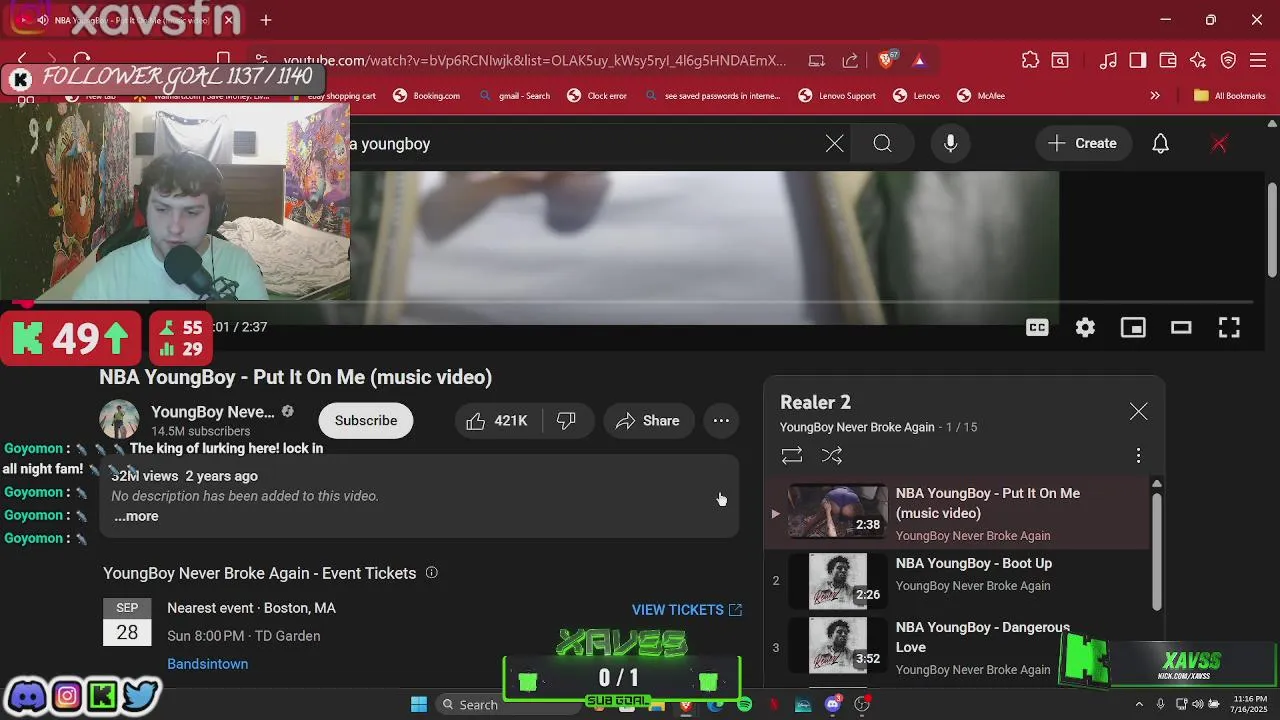
Task: Open the Brave Wallet icon
Action: (1168, 60)
